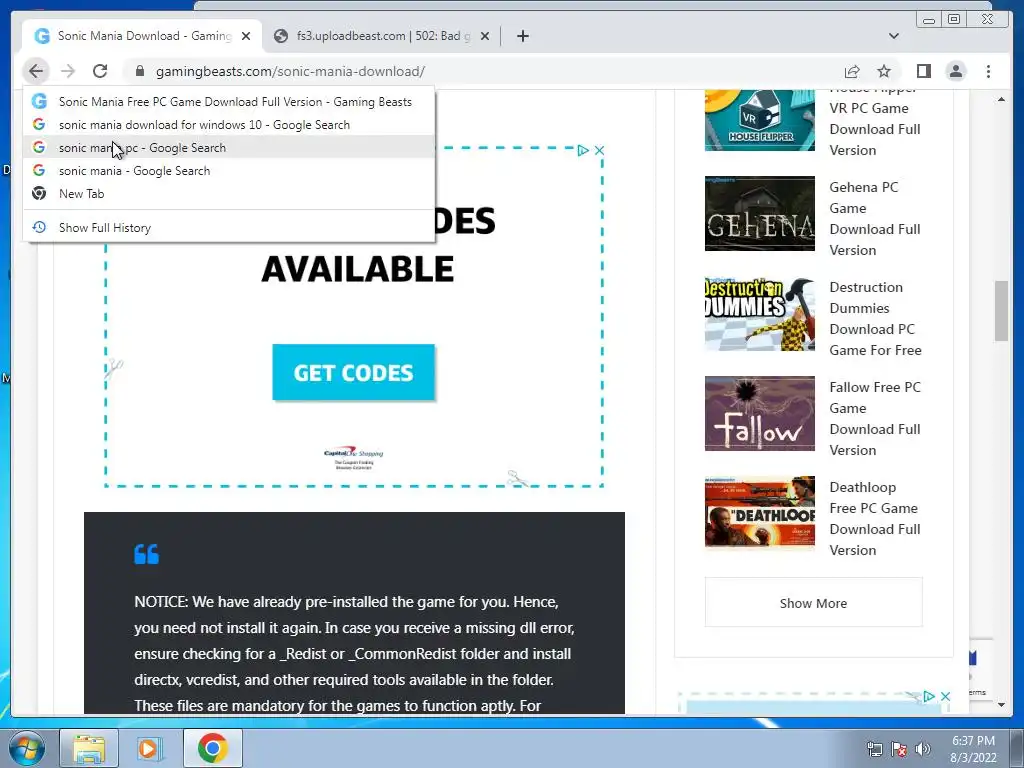Bookmark this page with the star icon
The width and height of the screenshot is (1024, 768).
pos(884,71)
